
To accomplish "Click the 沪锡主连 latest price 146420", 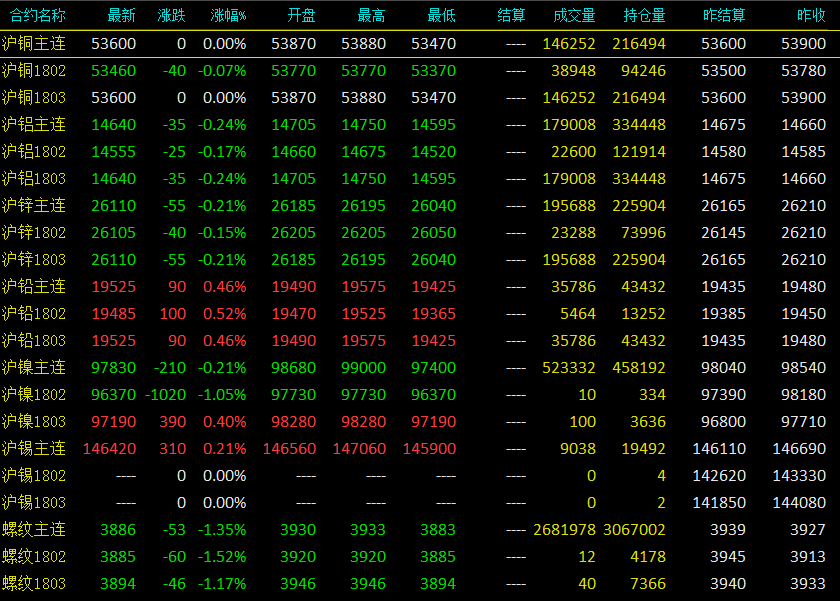I will [109, 448].
